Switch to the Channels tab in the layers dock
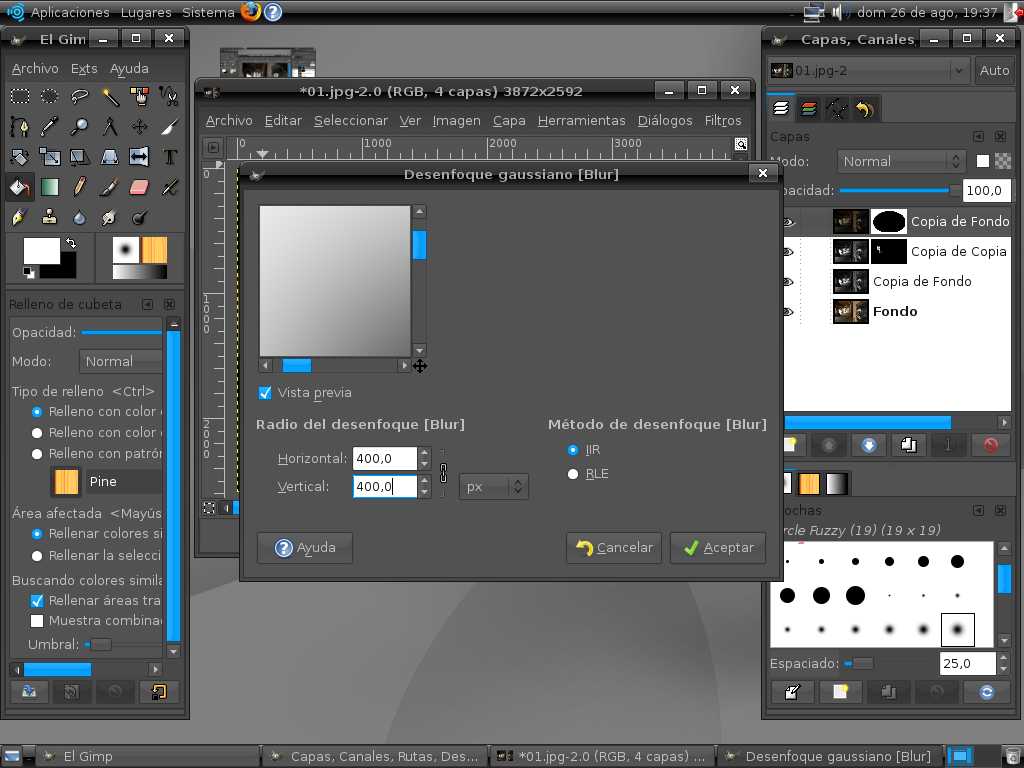 (808, 109)
